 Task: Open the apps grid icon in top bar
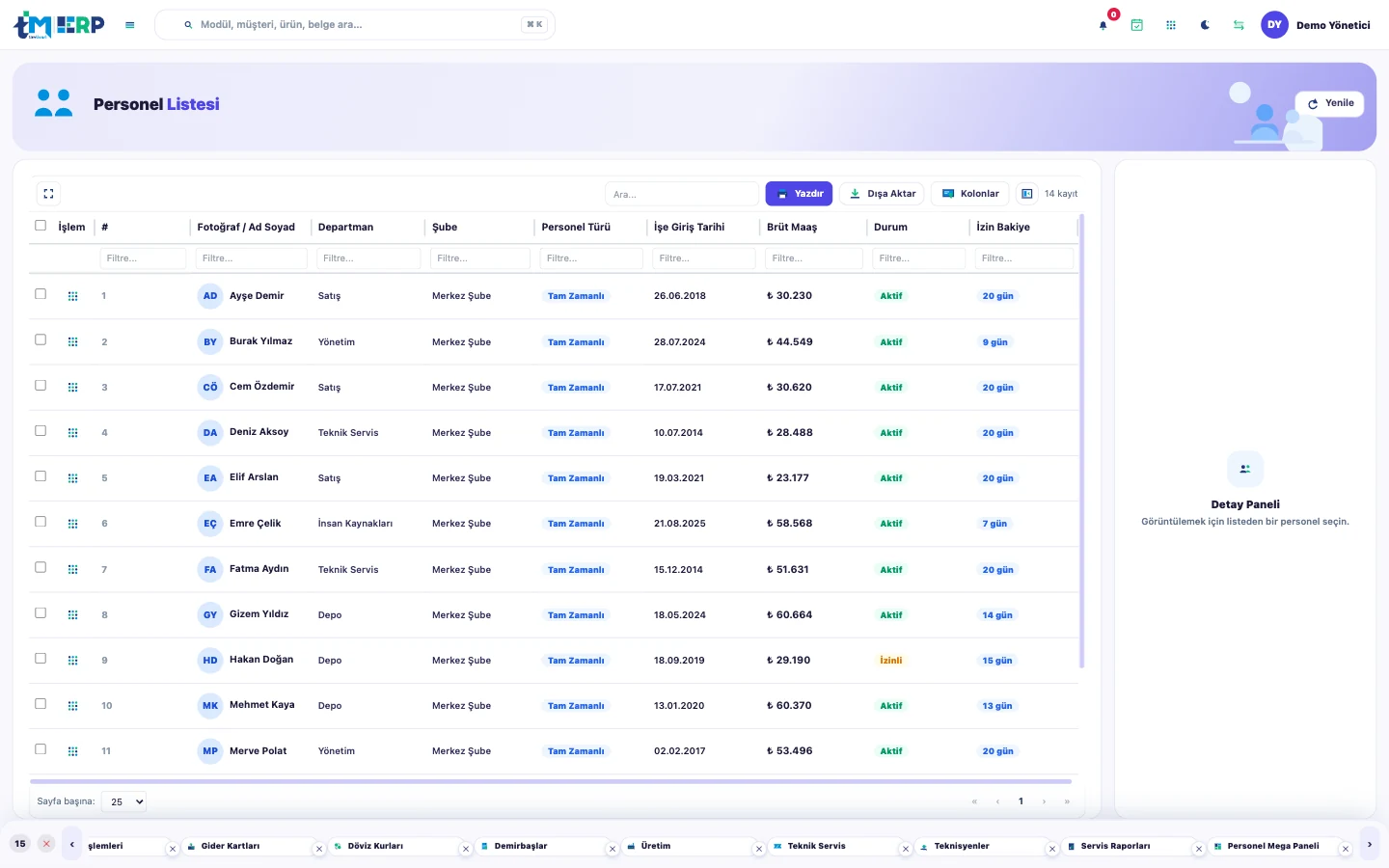pos(1171,25)
